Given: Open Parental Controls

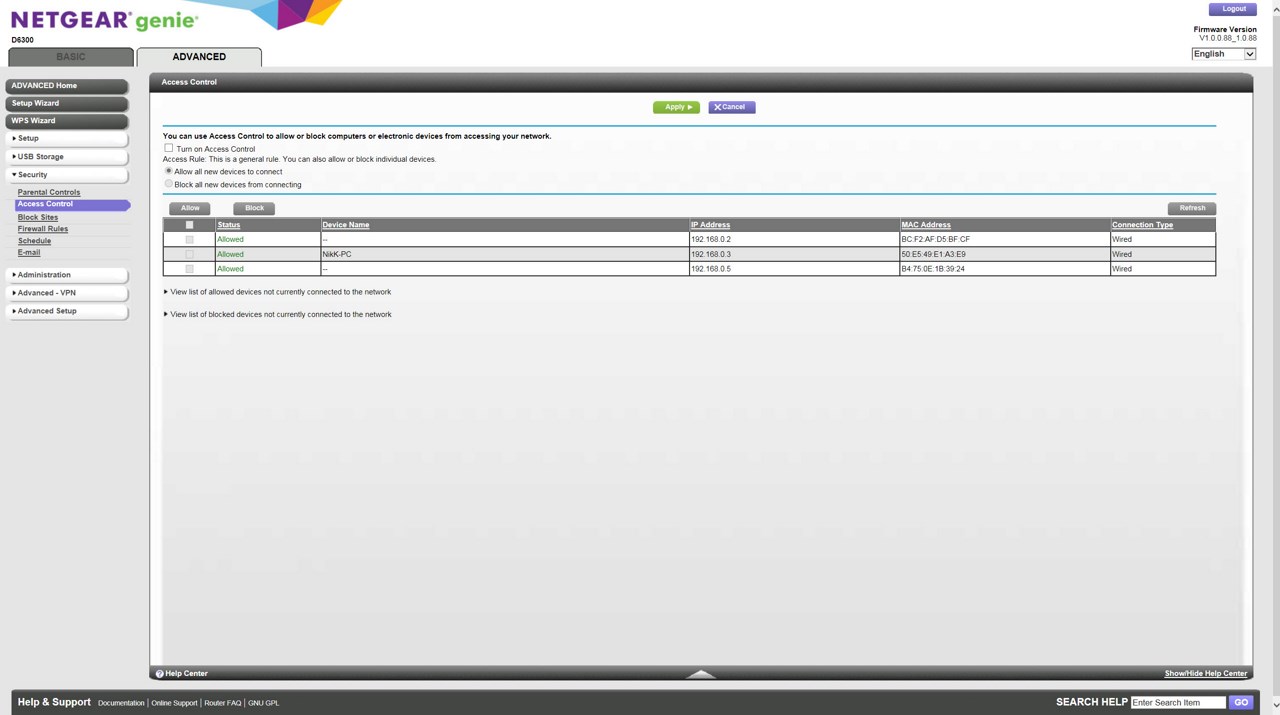Looking at the screenshot, I should click(49, 192).
